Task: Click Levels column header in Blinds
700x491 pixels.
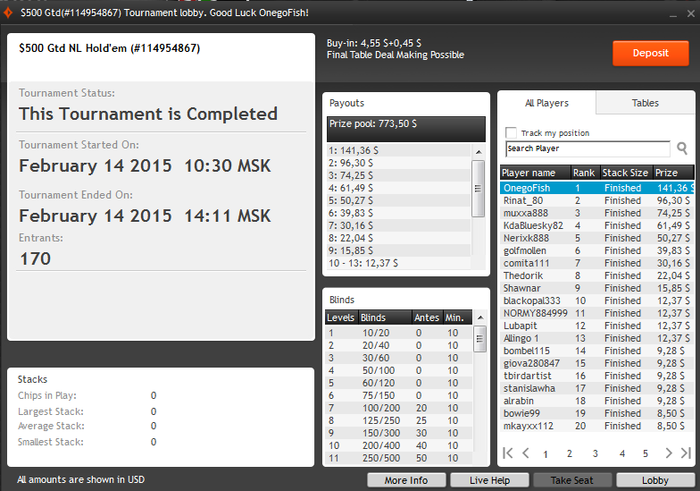Action: pos(341,317)
